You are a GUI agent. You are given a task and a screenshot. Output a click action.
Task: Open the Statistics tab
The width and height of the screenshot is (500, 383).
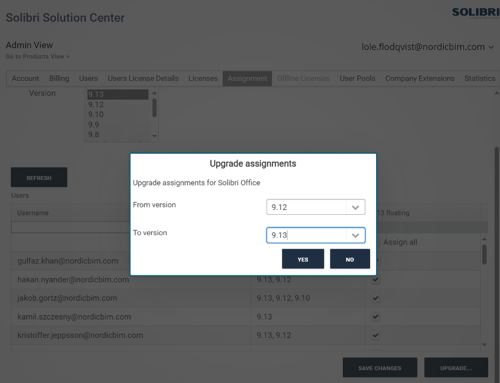[x=480, y=78]
